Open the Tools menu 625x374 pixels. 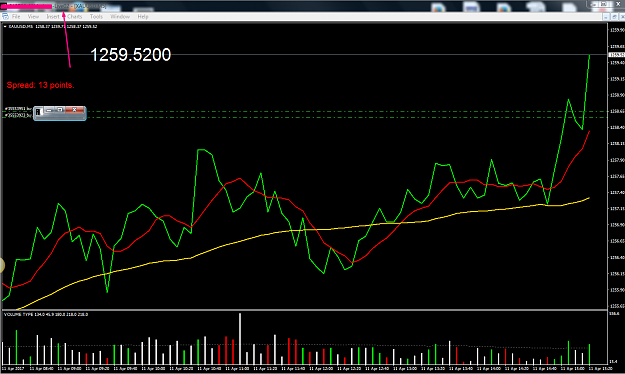(x=96, y=17)
